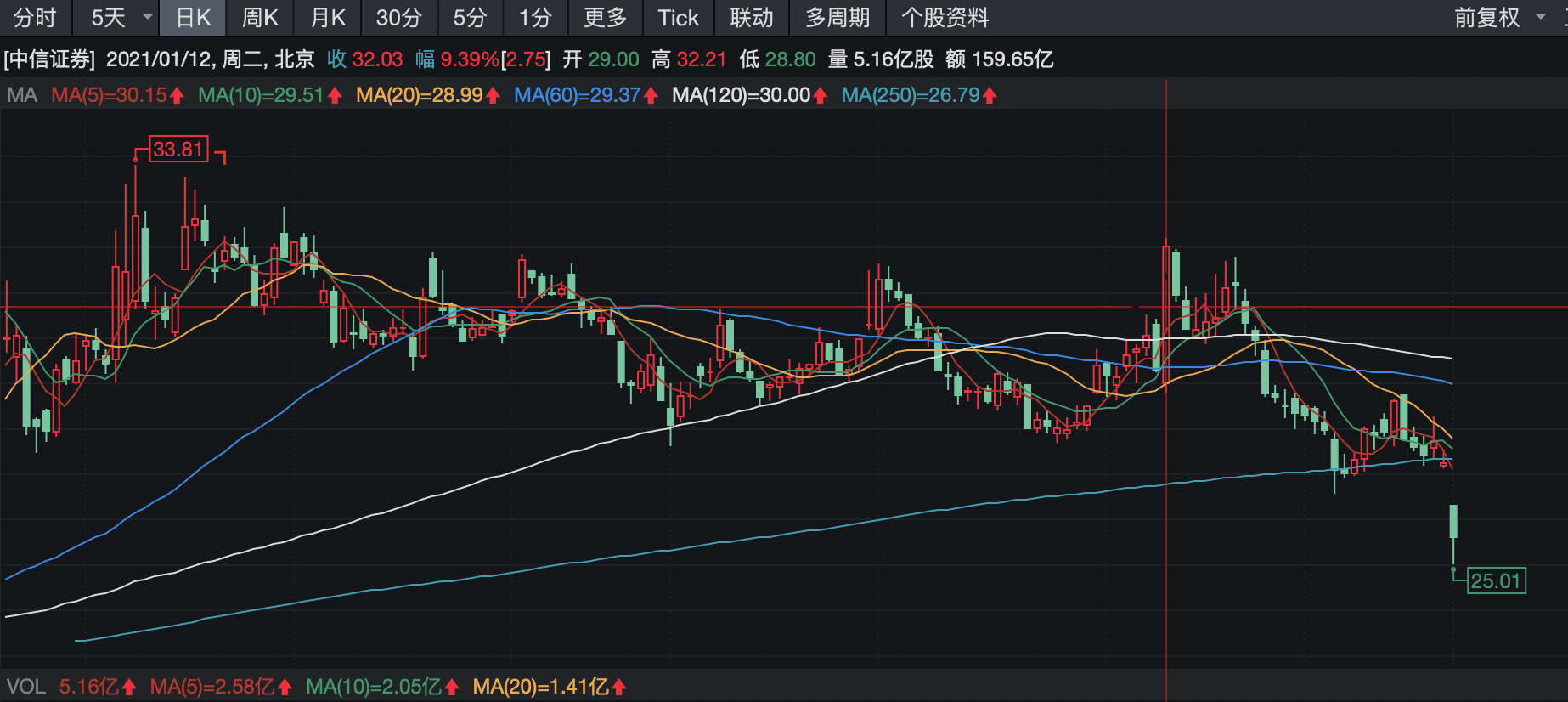Click the MA(5) red up-arrow icon
The image size is (1568, 702).
(x=177, y=95)
